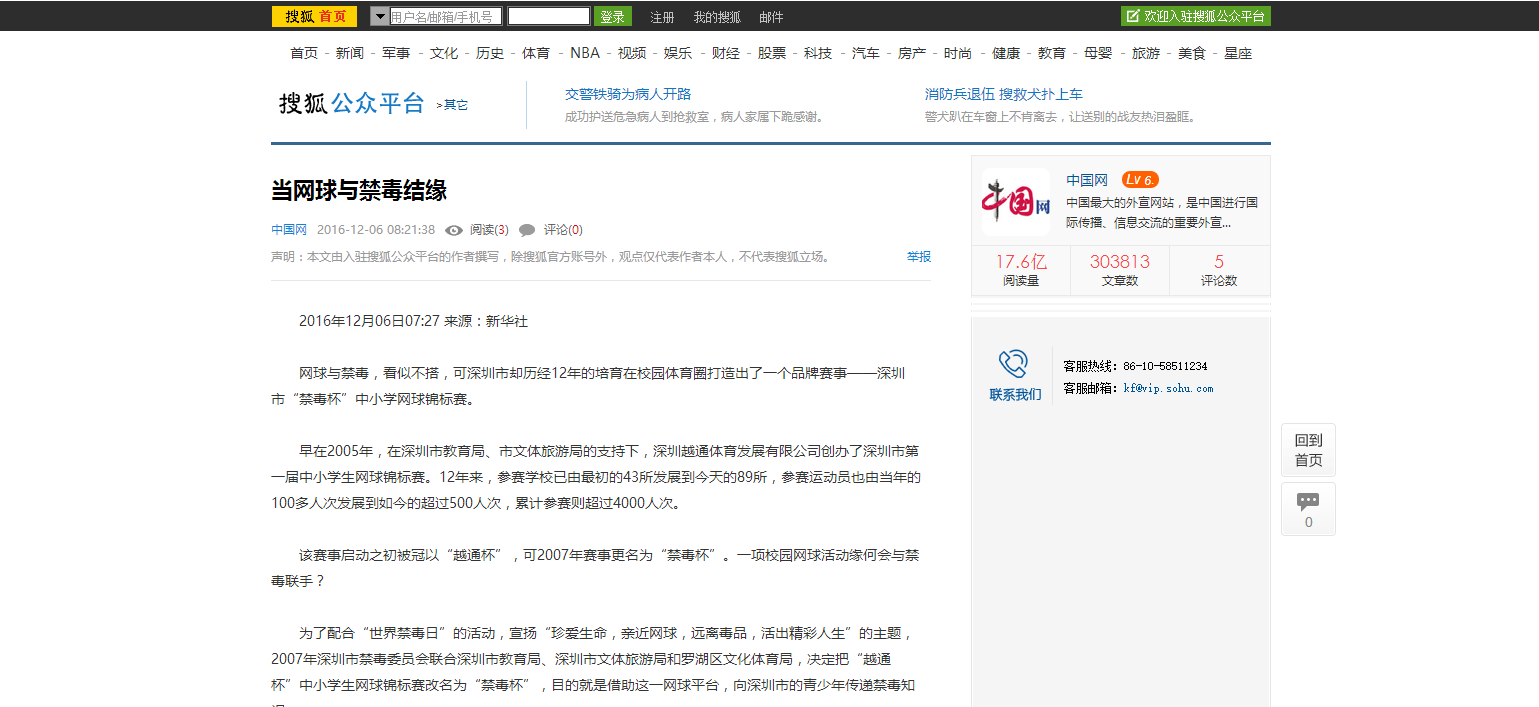Open 中国网 profile name in sidebar
The width and height of the screenshot is (1539, 707).
(x=1087, y=180)
